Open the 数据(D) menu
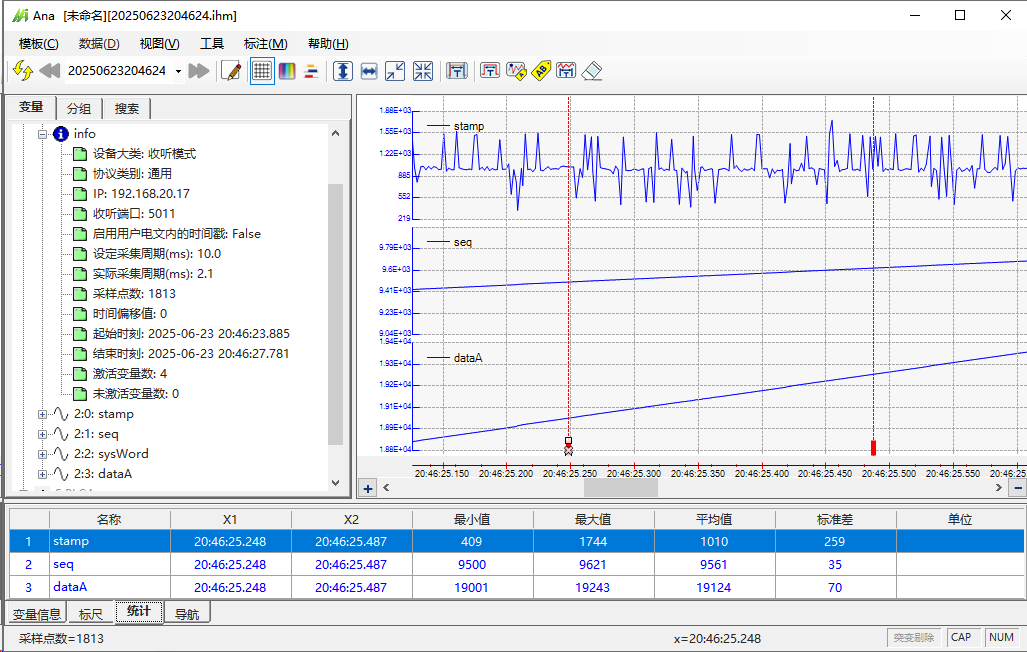This screenshot has height=652, width=1027. click(98, 44)
